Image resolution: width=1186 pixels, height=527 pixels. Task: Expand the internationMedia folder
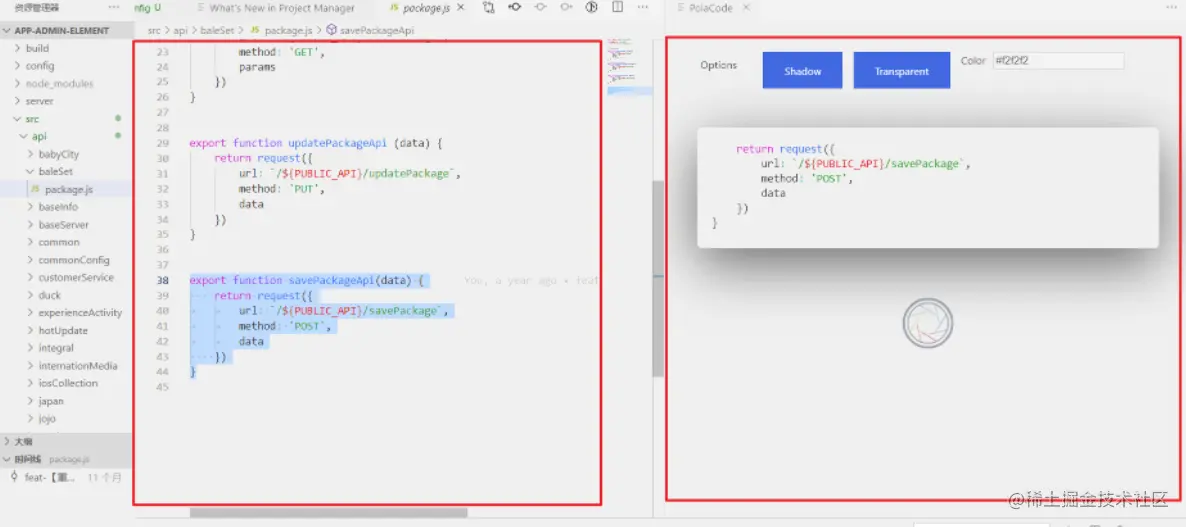[66, 366]
